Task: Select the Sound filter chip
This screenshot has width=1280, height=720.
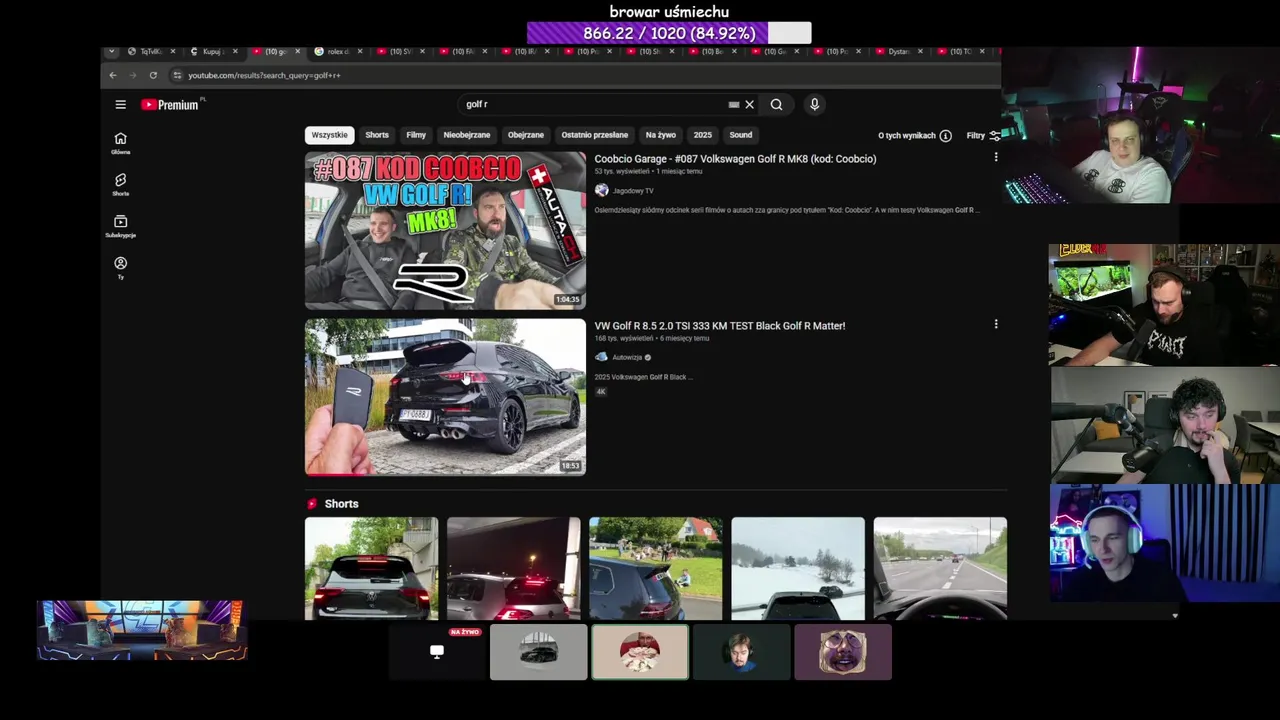Action: 741,135
